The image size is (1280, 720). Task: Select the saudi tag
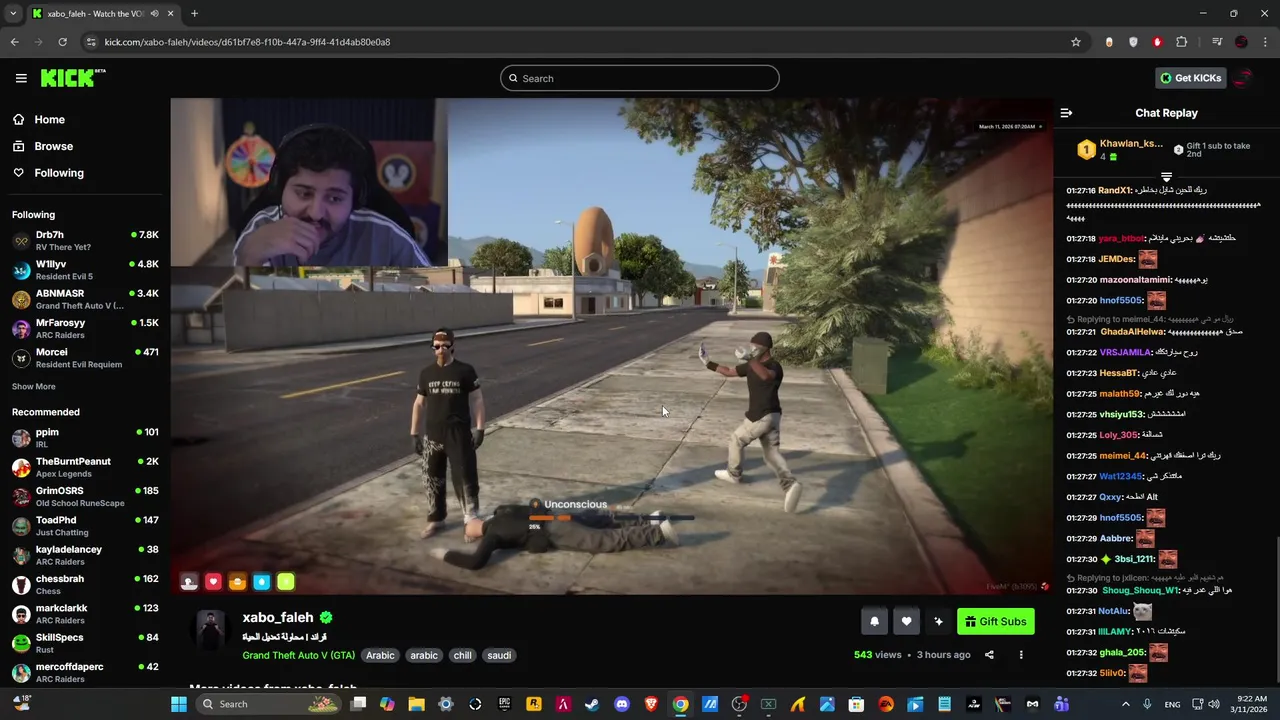[499, 656]
